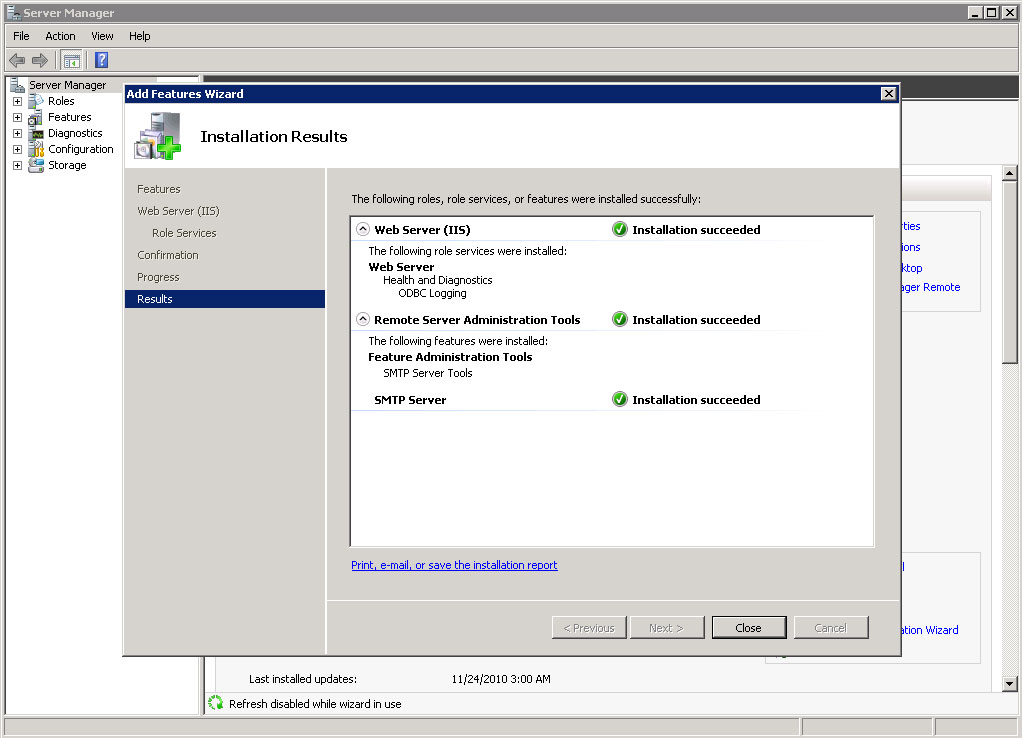This screenshot has height=738, width=1022.
Task: Click the vertical scrollbar thumb in main pane
Action: click(x=1010, y=272)
